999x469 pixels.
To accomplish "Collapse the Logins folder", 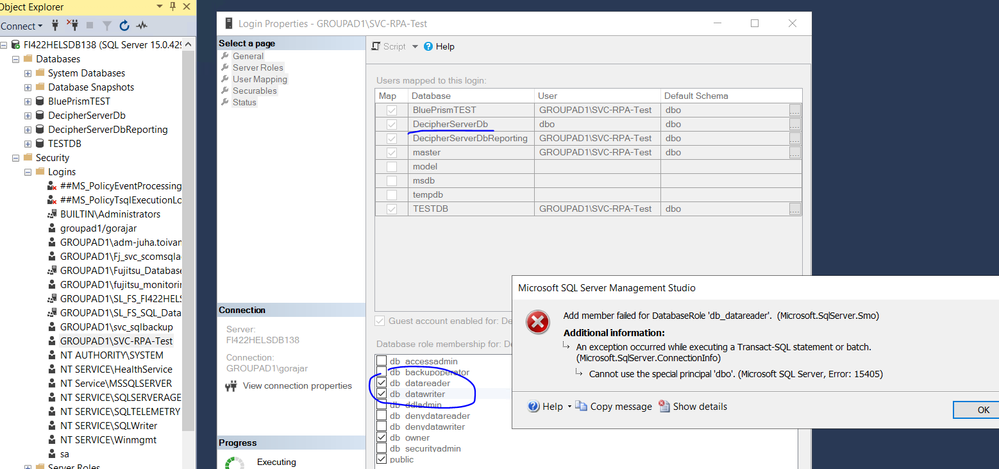I will point(27,171).
